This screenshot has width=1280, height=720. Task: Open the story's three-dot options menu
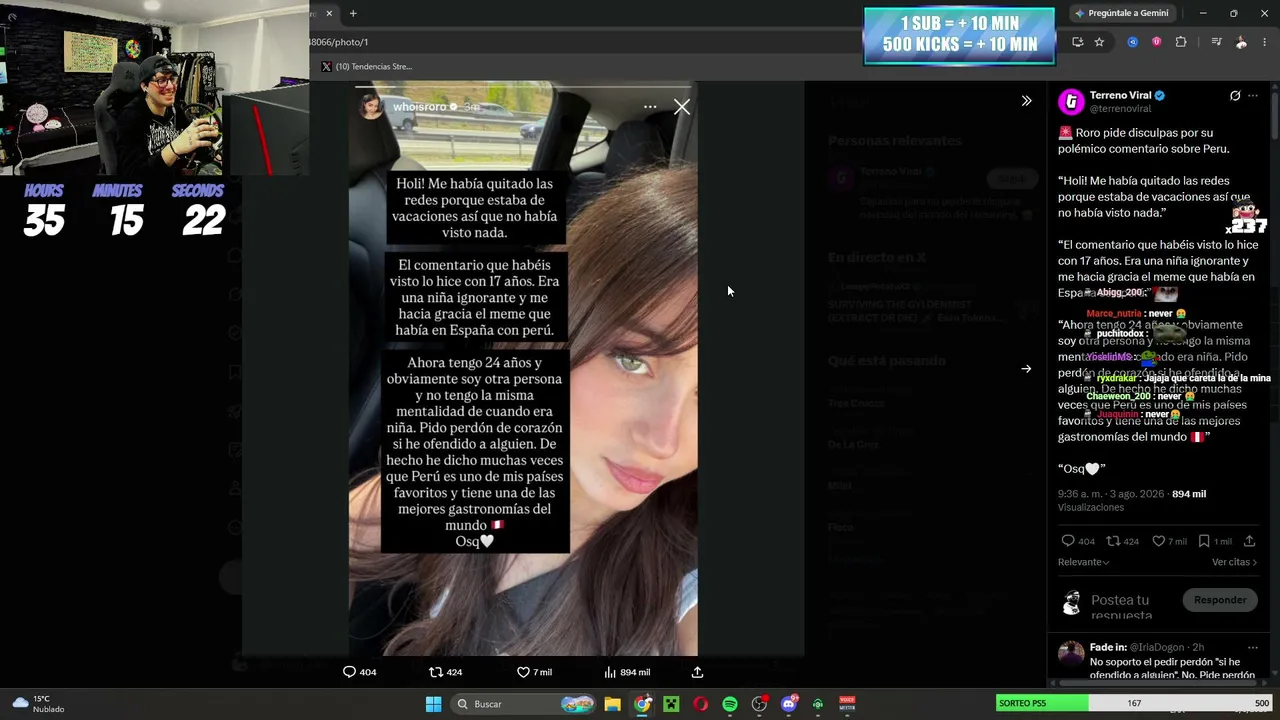point(650,107)
